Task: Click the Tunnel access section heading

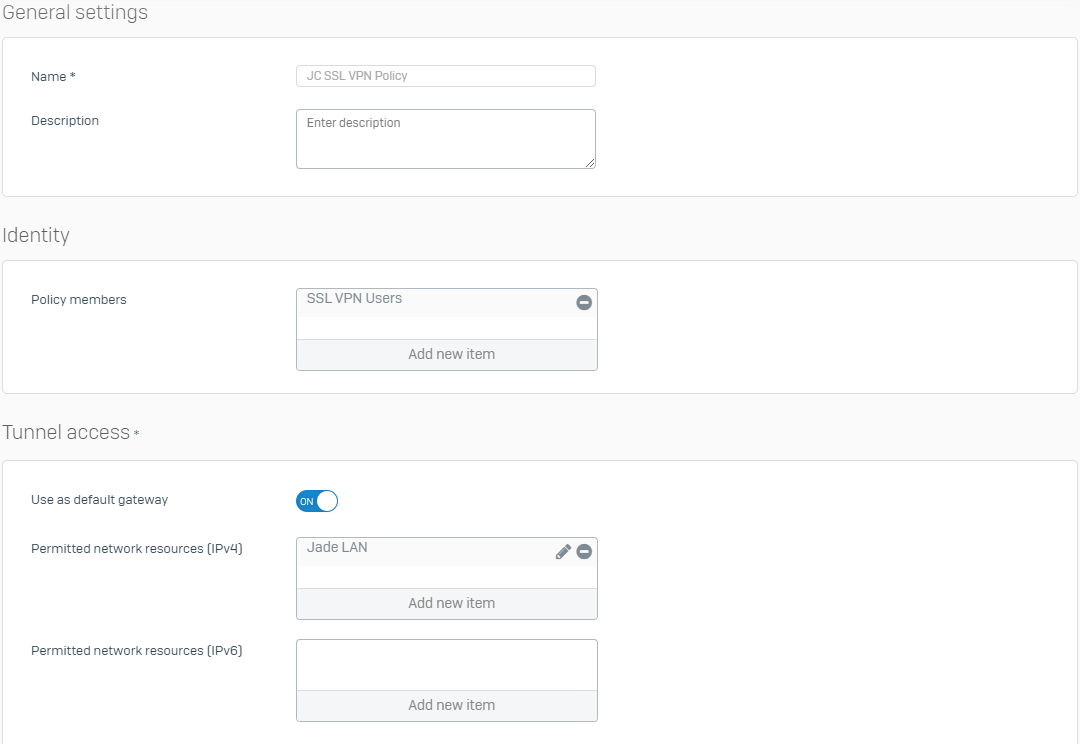Action: [66, 432]
